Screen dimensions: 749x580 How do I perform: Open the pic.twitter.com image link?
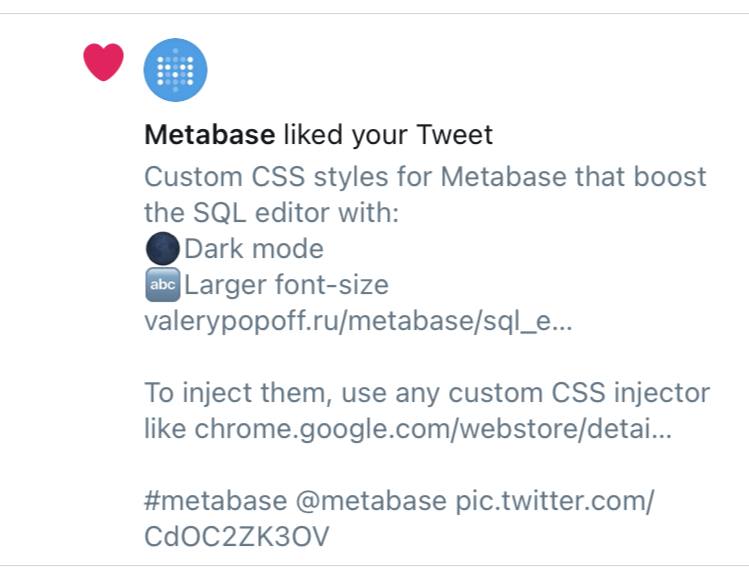[x=555, y=501]
